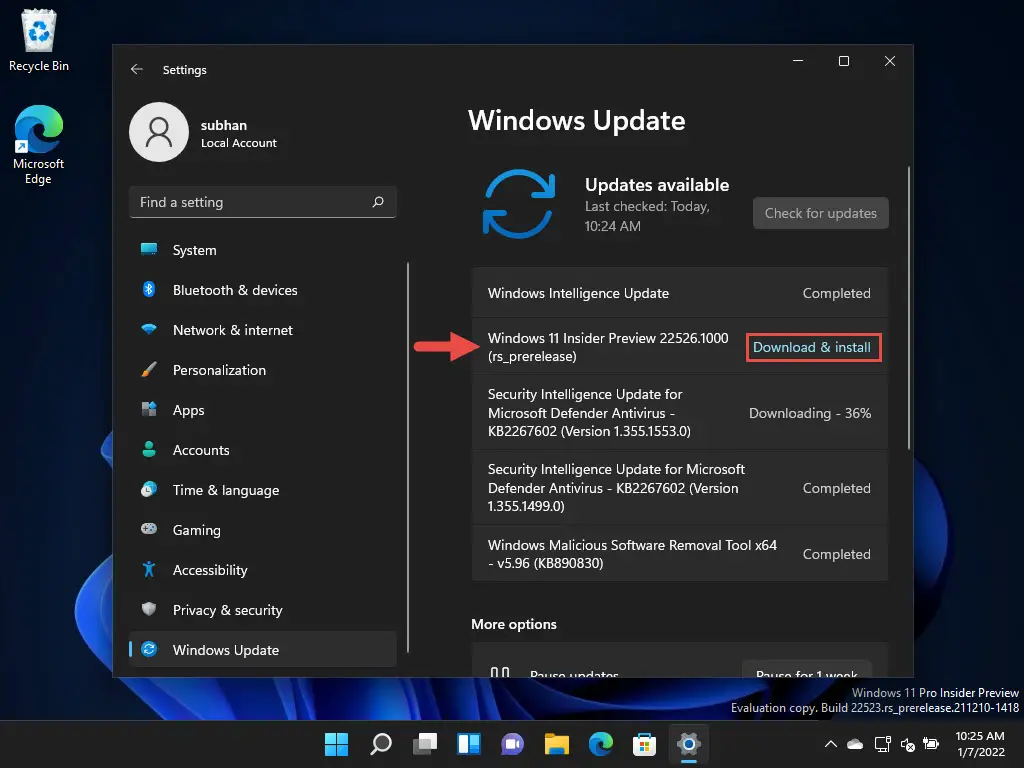The image size is (1024, 768).
Task: Minimize the Settings window
Action: click(798, 61)
